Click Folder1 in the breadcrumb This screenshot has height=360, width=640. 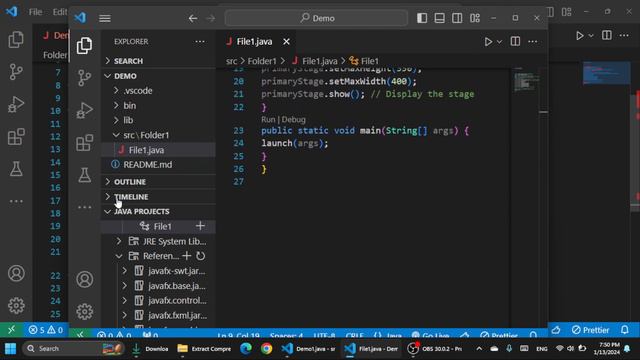pyautogui.click(x=262, y=61)
